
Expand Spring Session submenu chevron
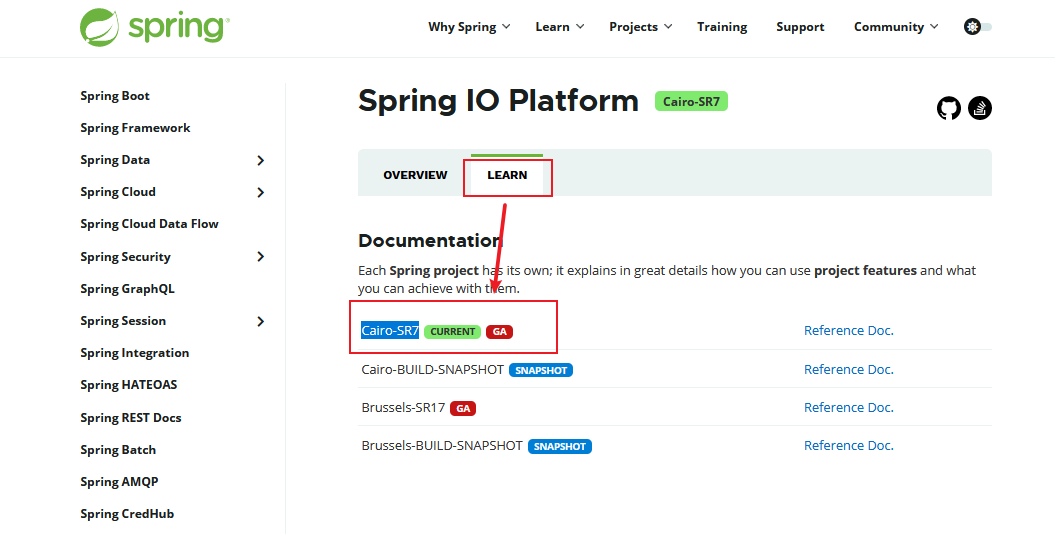click(x=261, y=321)
